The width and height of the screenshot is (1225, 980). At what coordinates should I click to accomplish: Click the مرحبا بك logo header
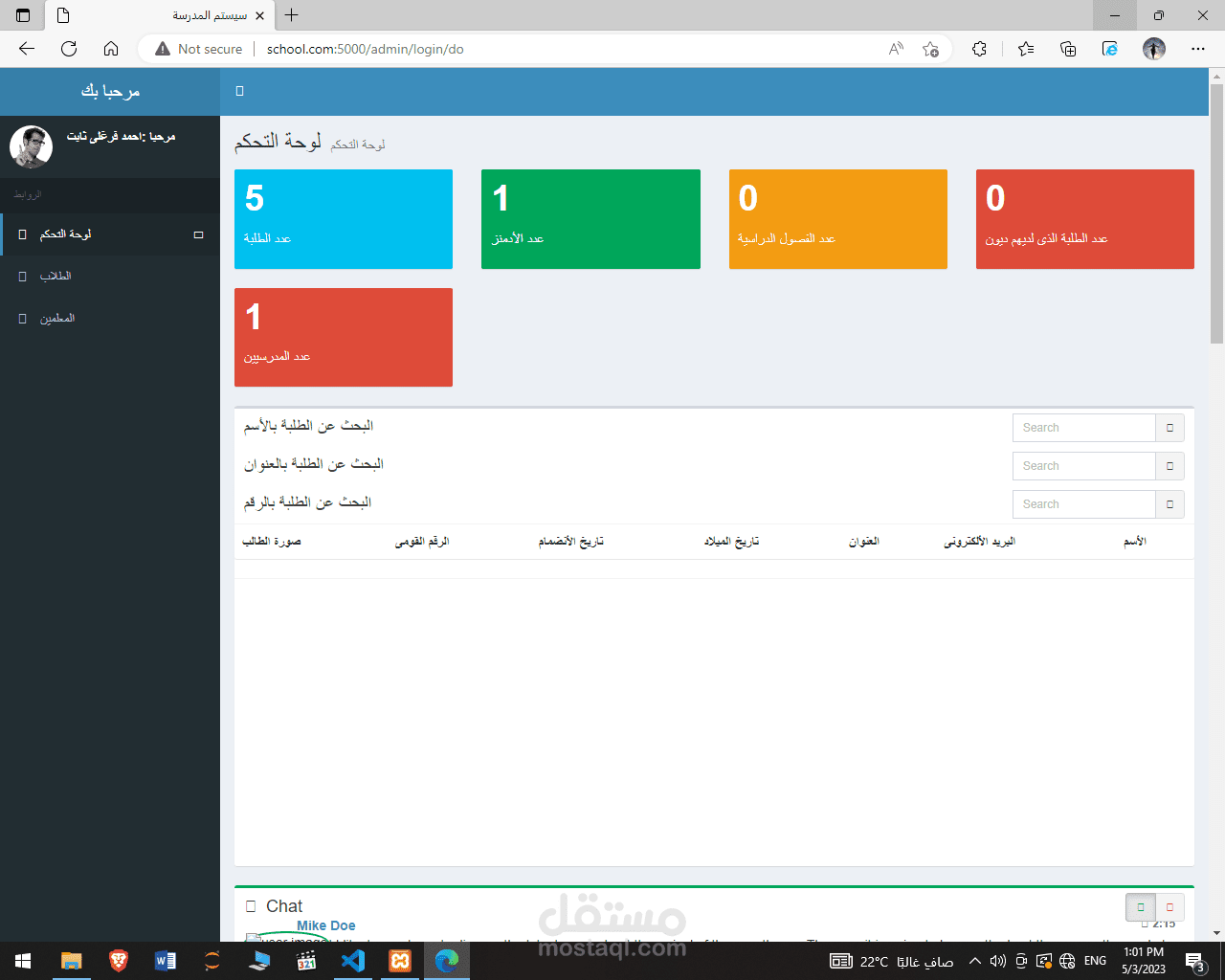click(110, 91)
